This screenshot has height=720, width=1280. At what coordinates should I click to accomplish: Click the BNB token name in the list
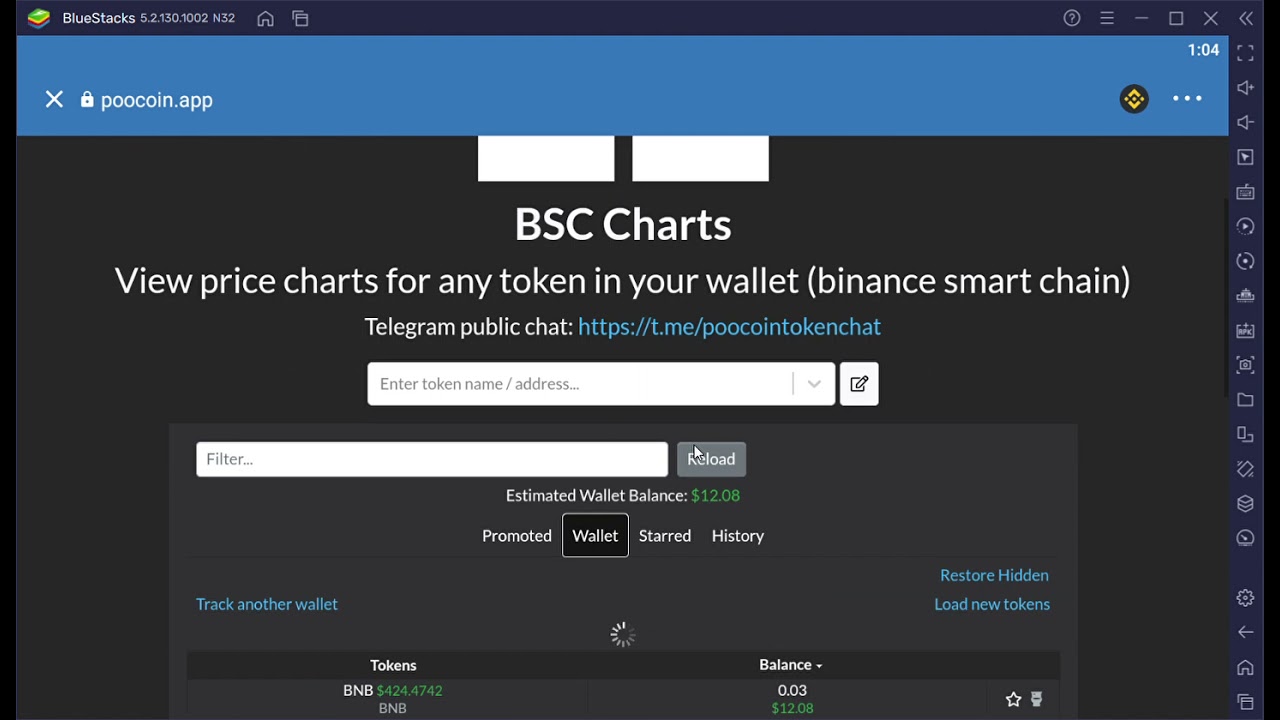click(x=358, y=690)
